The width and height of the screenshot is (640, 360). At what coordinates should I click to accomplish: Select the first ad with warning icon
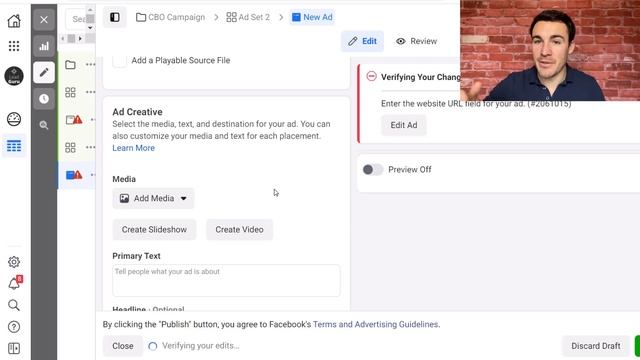point(74,120)
